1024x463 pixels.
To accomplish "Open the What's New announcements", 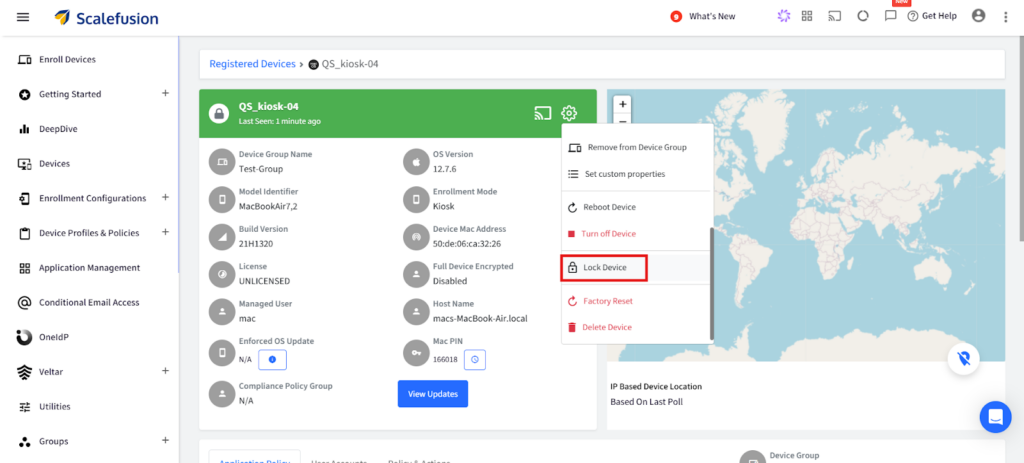I will (703, 16).
